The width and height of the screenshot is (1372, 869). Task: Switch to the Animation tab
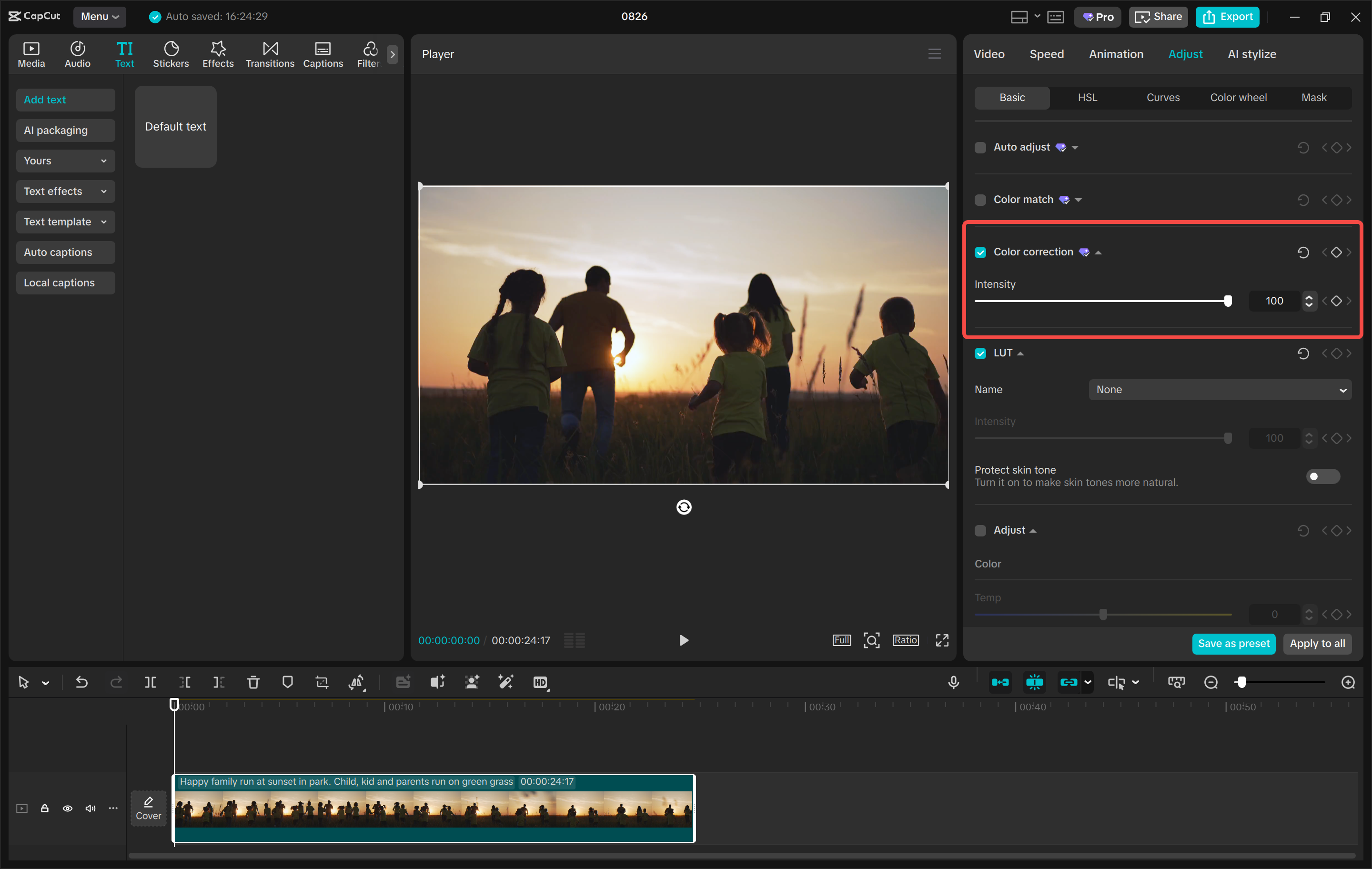[1116, 53]
